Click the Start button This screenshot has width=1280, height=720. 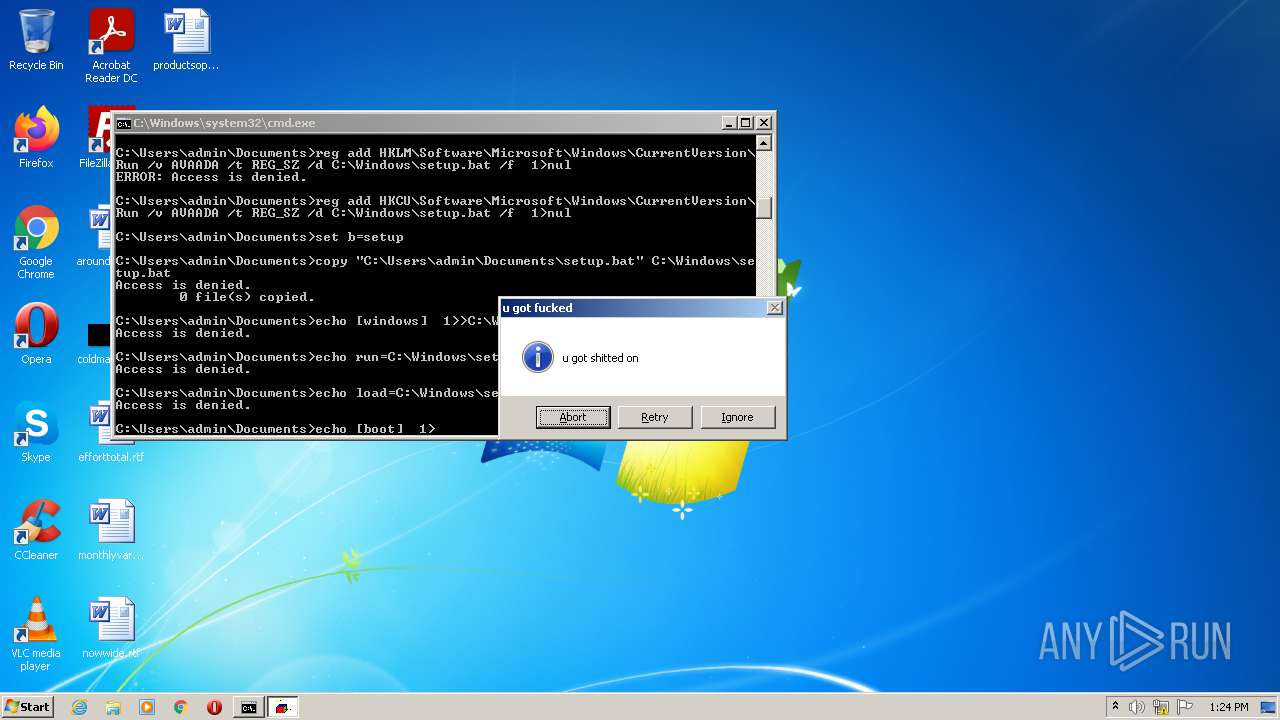[27, 707]
